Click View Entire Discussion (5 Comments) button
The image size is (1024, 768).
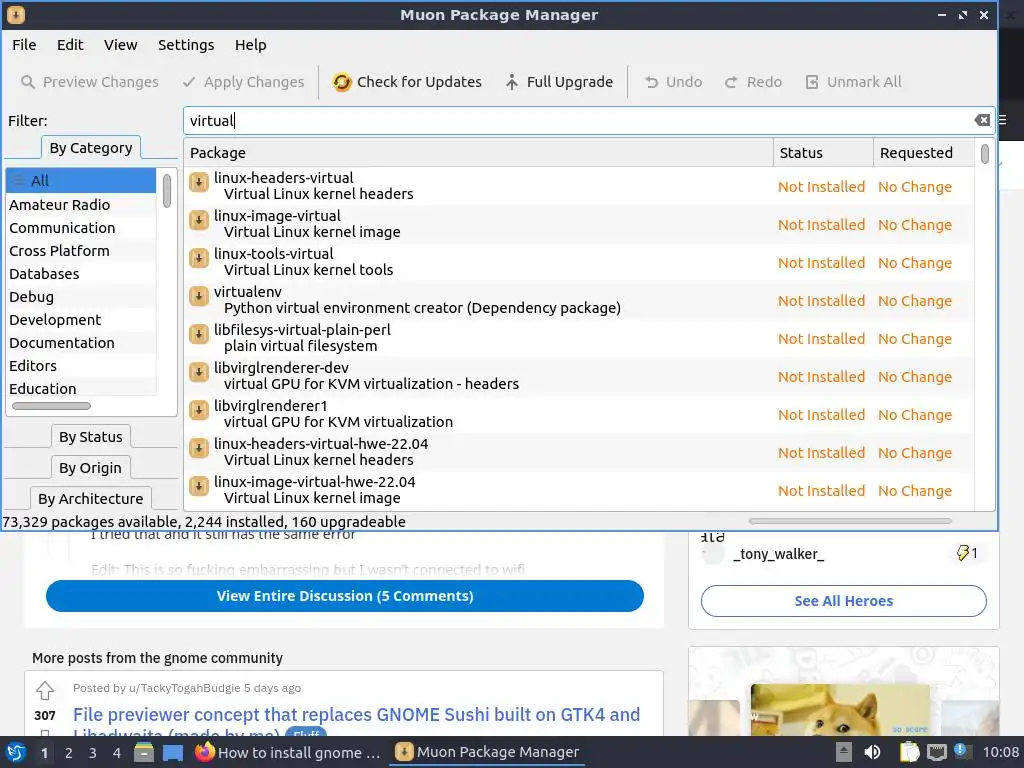pyautogui.click(x=345, y=596)
